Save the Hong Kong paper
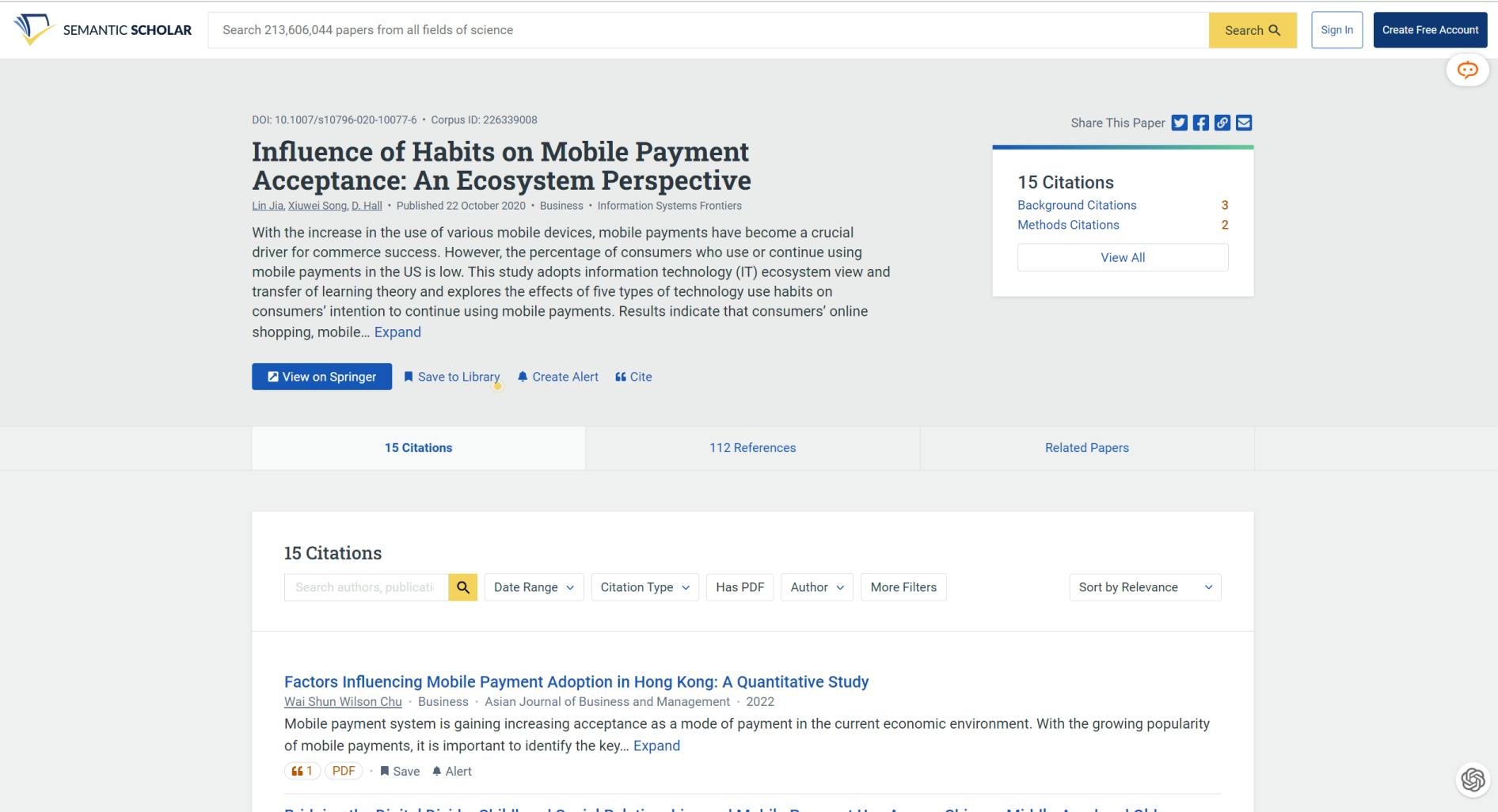1498x812 pixels. [x=400, y=772]
